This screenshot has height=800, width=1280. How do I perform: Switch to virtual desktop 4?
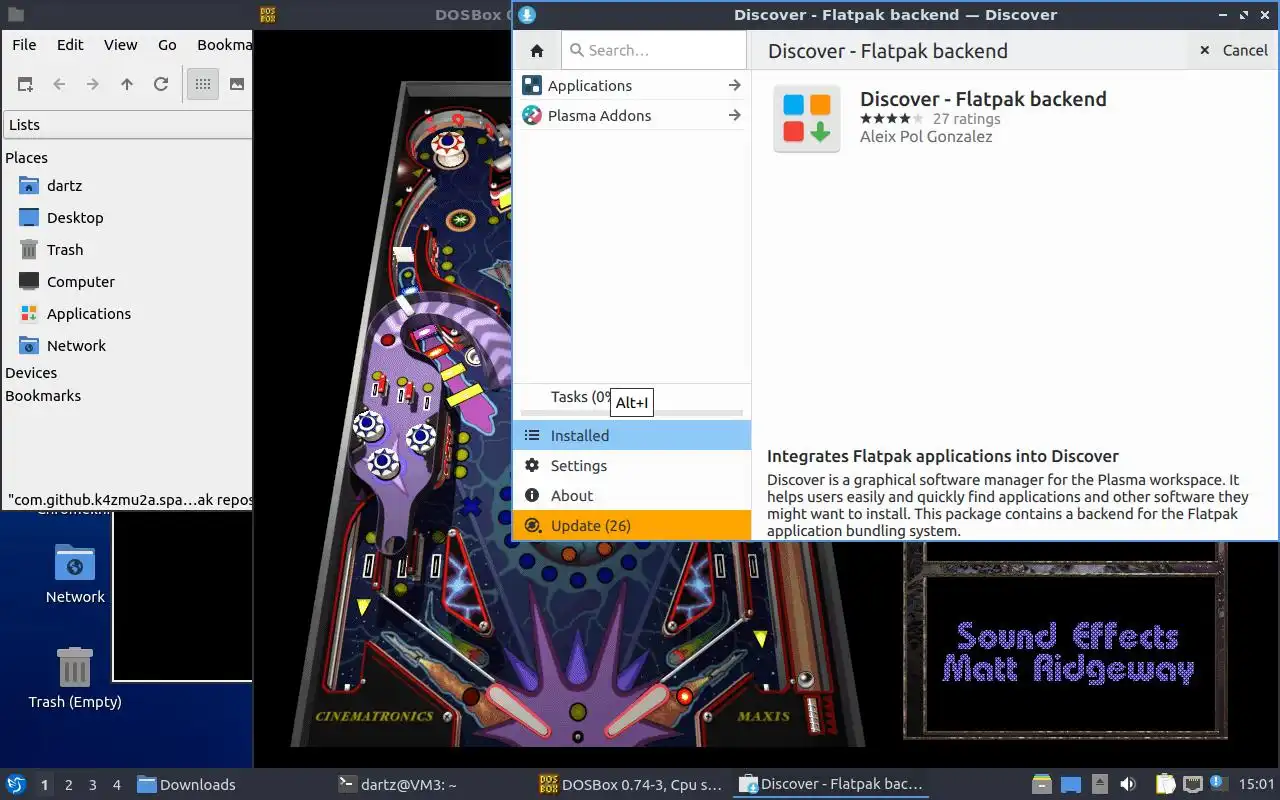(117, 785)
